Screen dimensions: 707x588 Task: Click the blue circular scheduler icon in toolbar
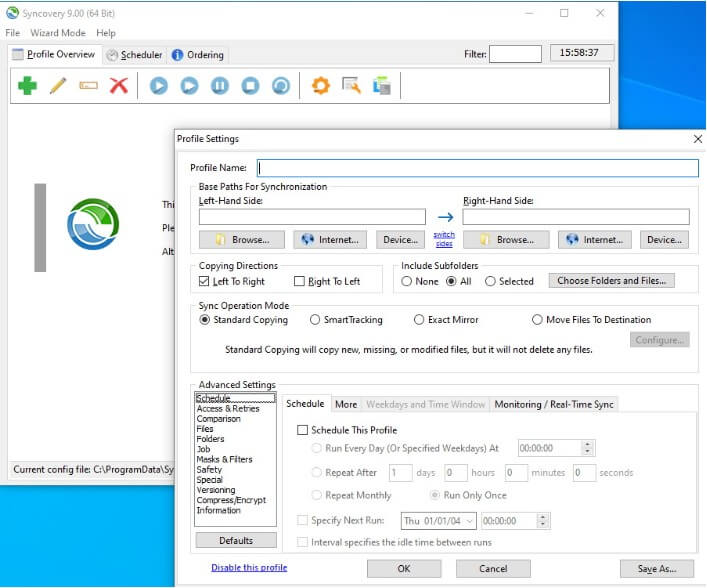(281, 86)
